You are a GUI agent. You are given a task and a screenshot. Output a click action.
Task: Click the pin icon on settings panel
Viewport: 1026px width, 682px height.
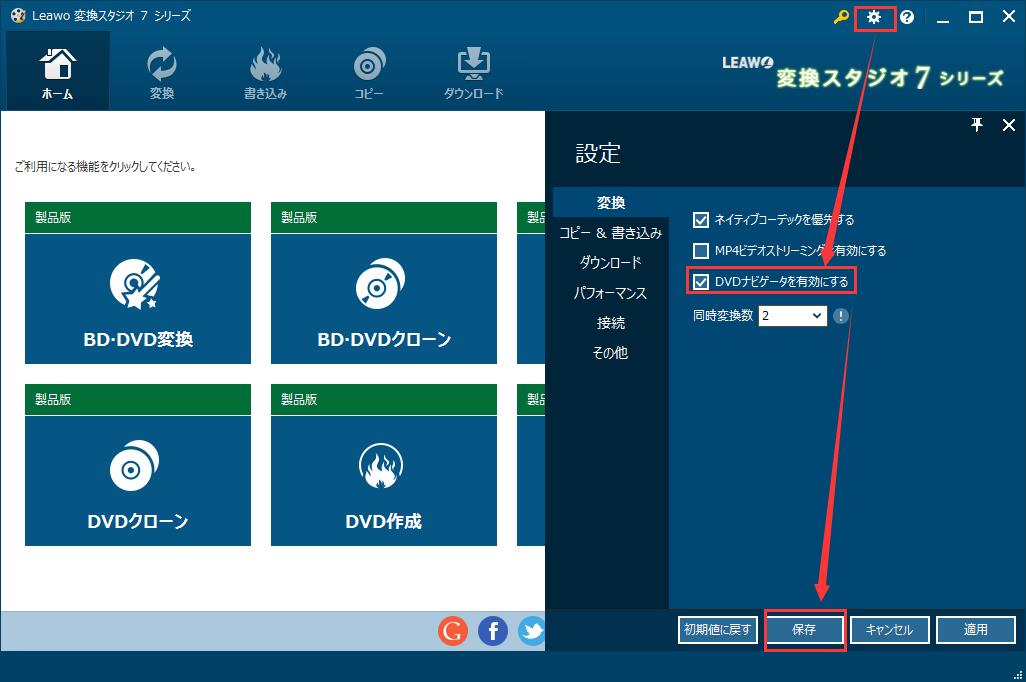tap(977, 125)
